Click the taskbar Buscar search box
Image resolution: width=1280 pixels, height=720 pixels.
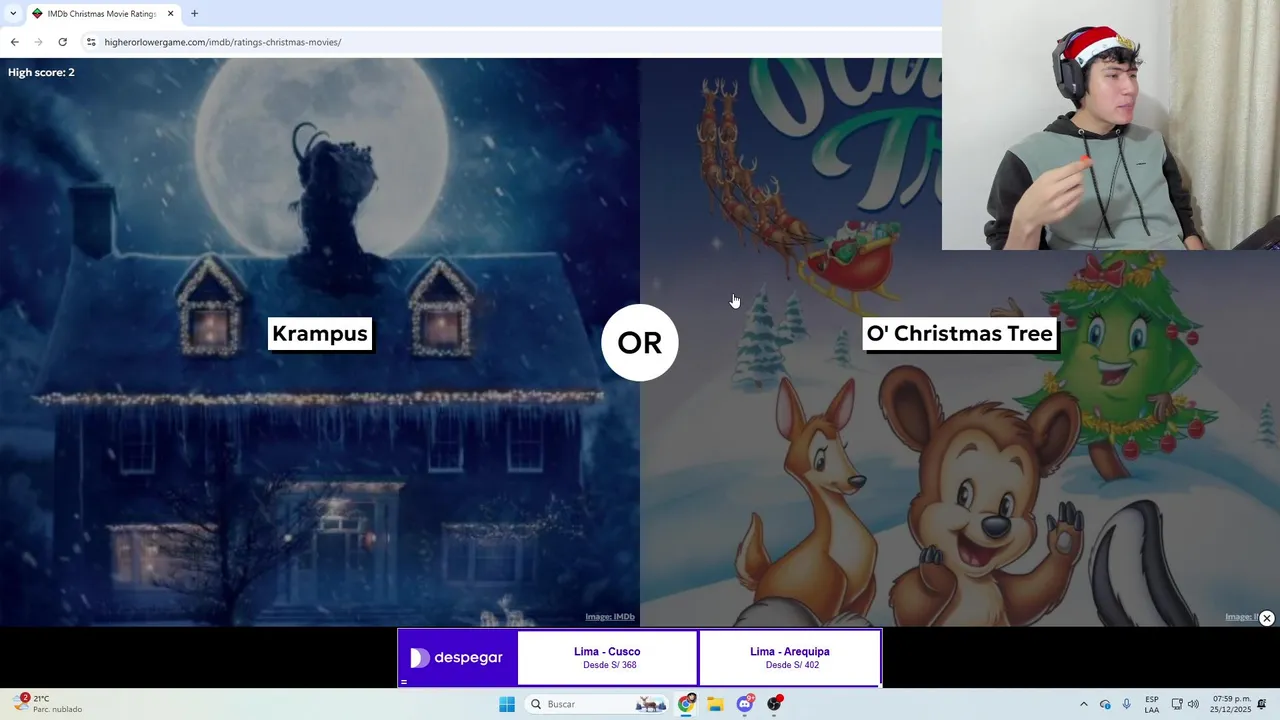(x=598, y=704)
